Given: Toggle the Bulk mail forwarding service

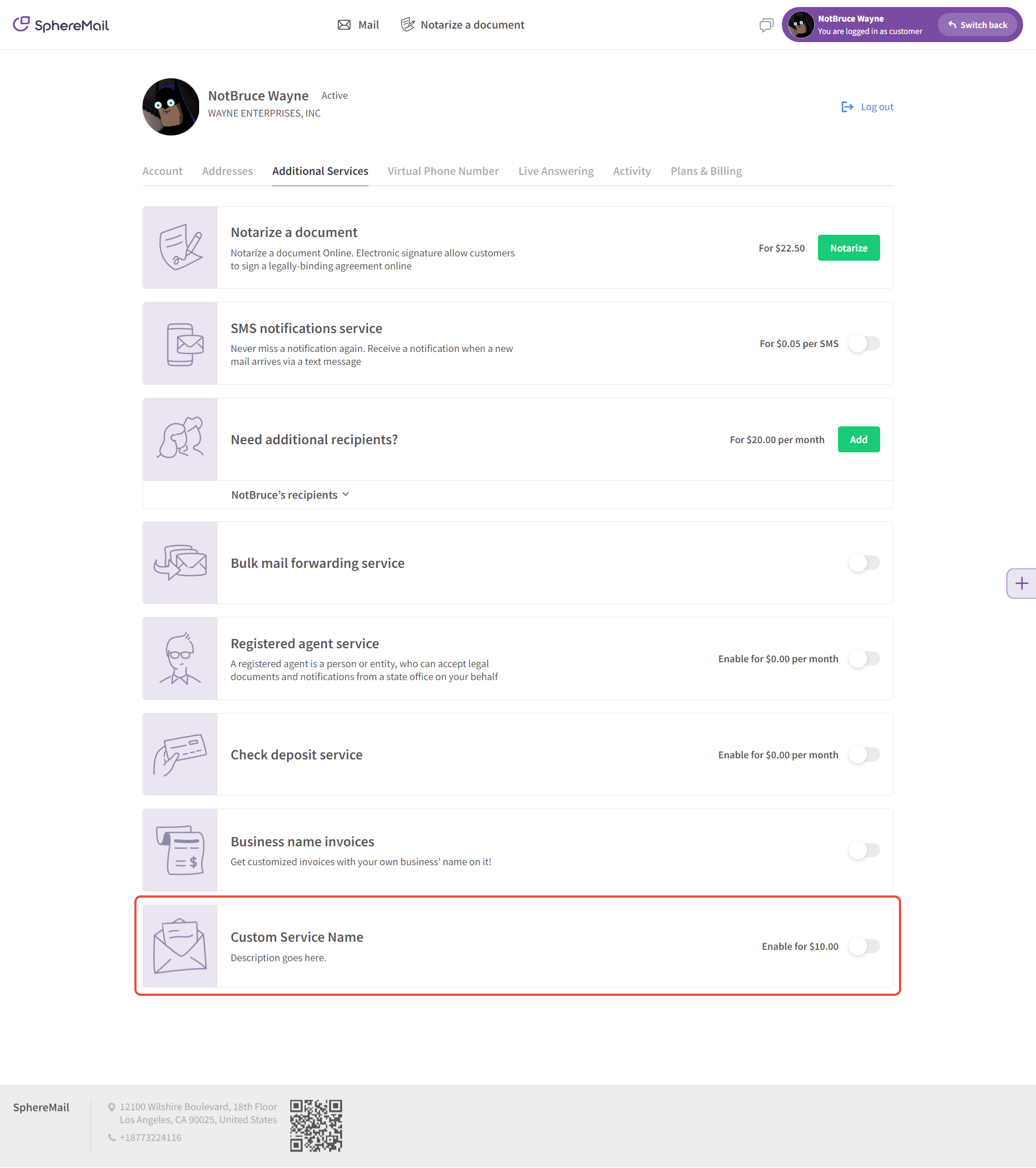Looking at the screenshot, I should 863,563.
